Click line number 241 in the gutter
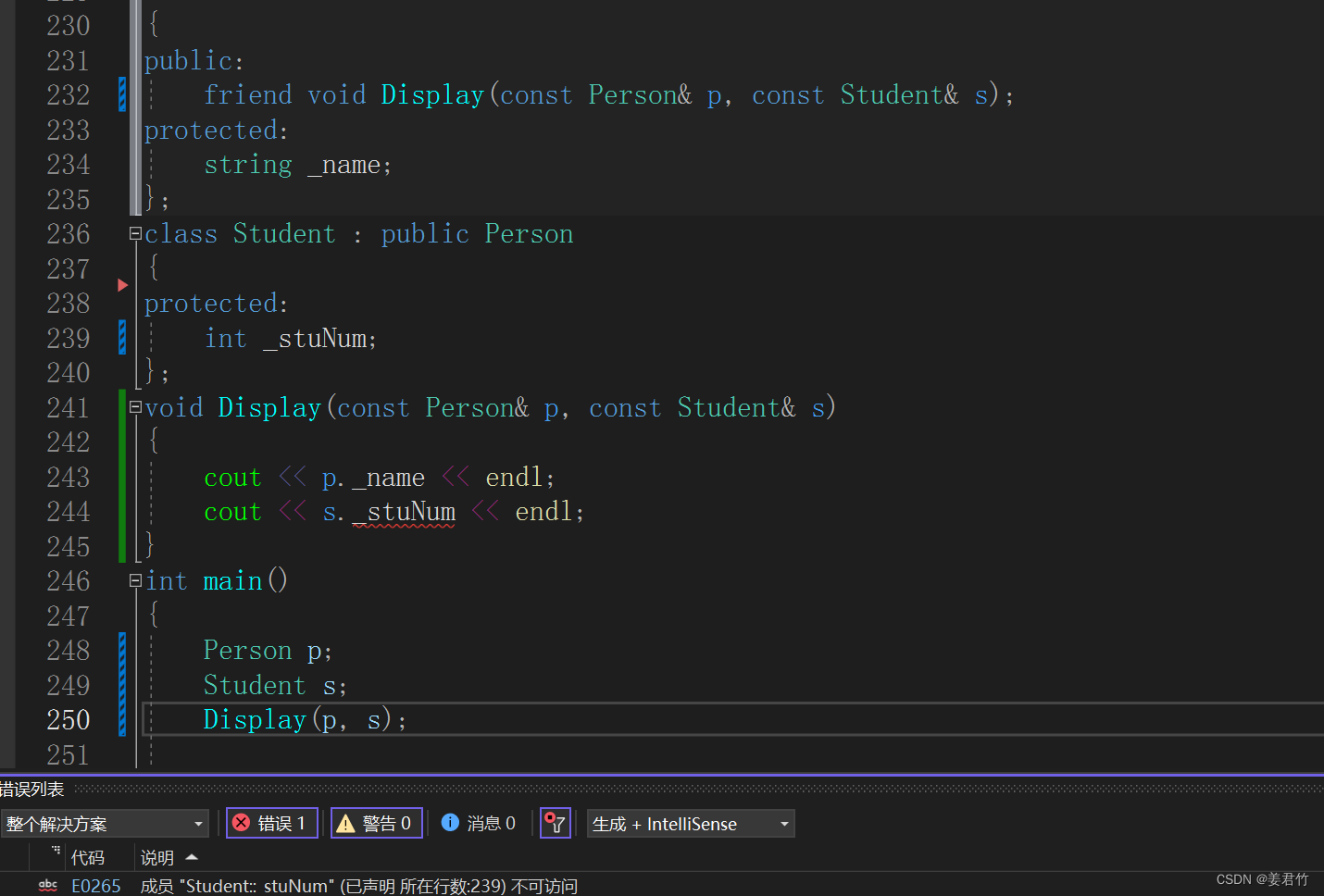Image resolution: width=1324 pixels, height=896 pixels. (69, 408)
